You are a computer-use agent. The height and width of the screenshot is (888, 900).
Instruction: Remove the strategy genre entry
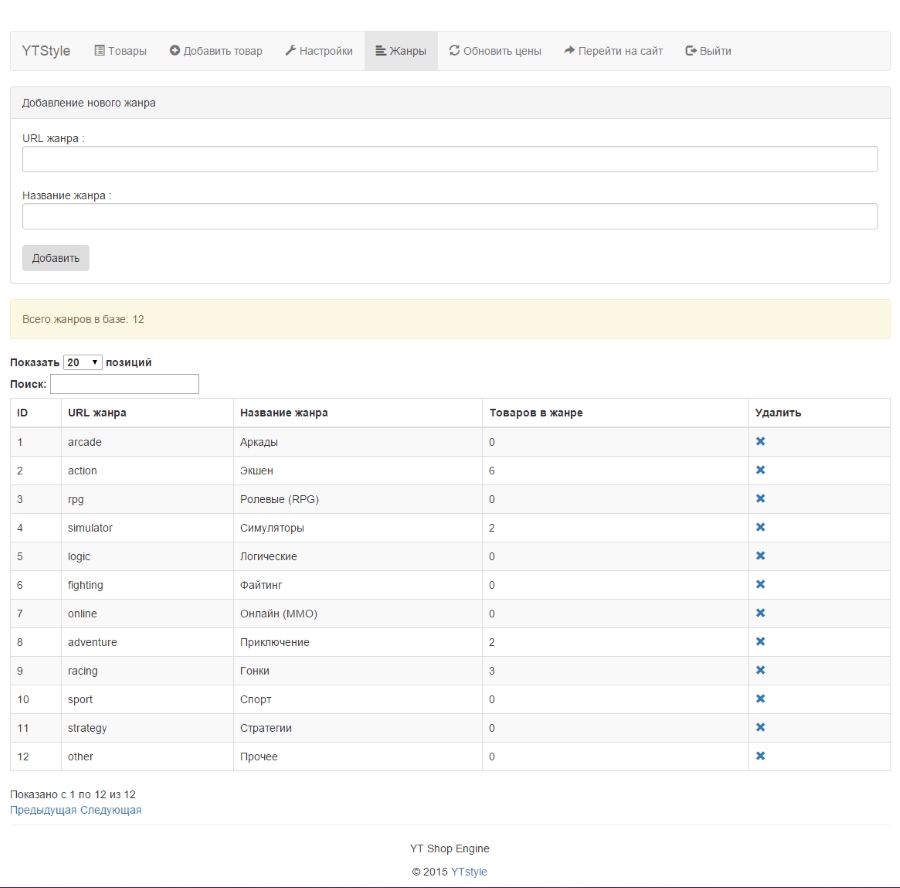[760, 727]
